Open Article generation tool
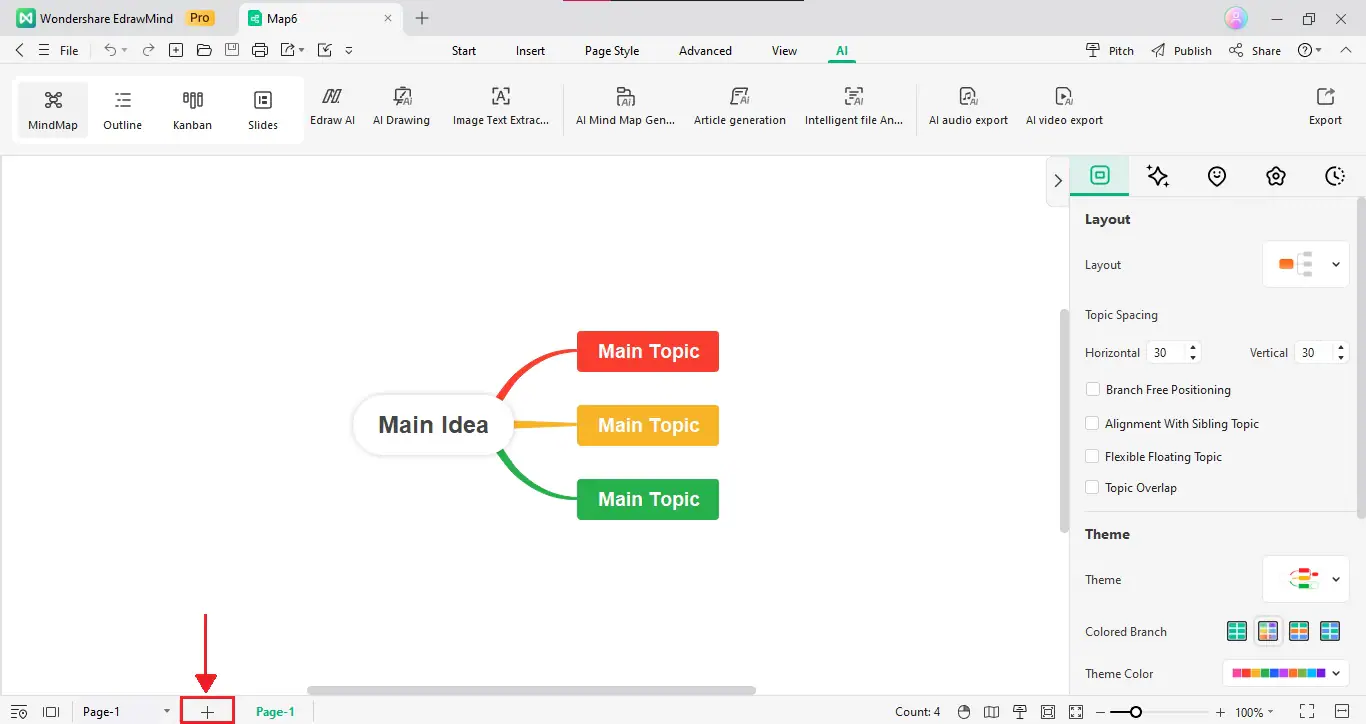The image size is (1366, 724). point(740,106)
